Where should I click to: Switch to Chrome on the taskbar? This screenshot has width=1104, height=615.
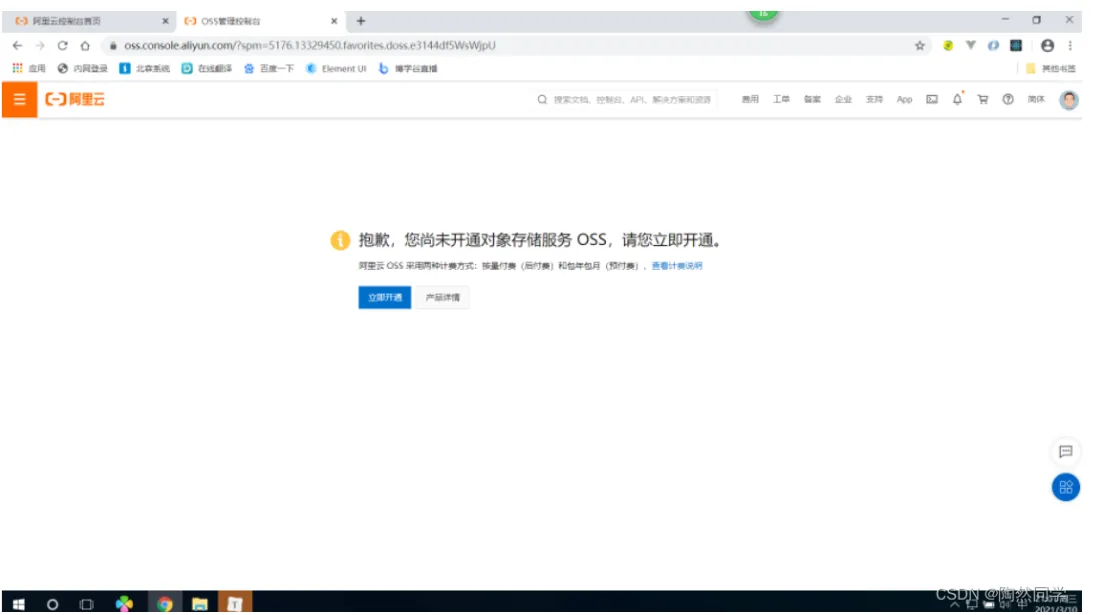[x=165, y=604]
